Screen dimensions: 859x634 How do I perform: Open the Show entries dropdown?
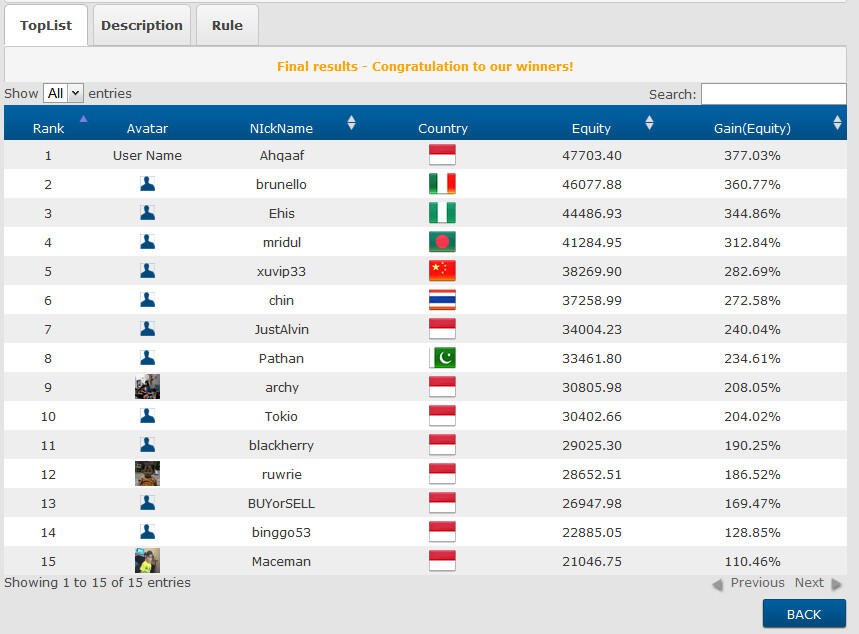(63, 93)
